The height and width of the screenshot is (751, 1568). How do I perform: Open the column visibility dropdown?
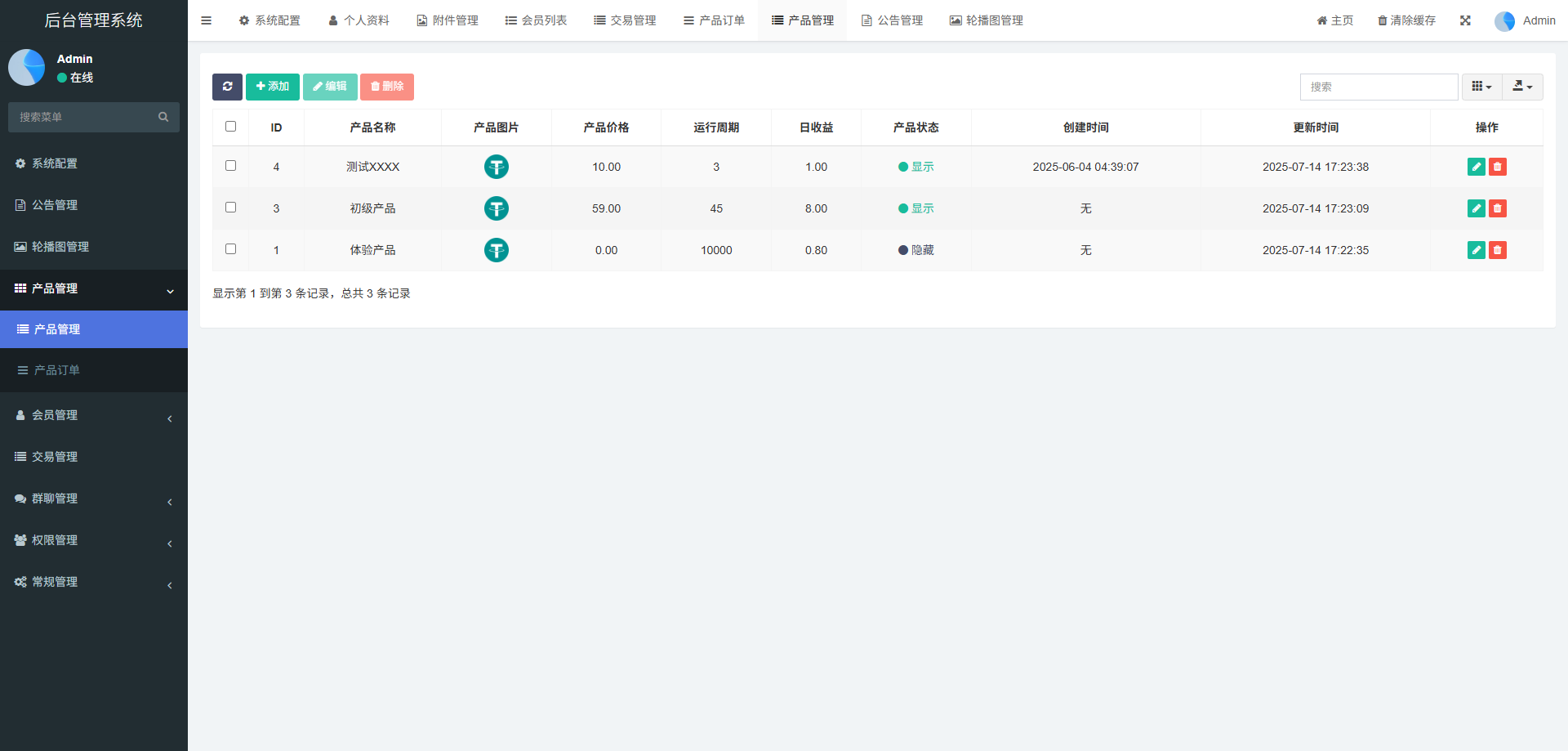(x=1481, y=87)
